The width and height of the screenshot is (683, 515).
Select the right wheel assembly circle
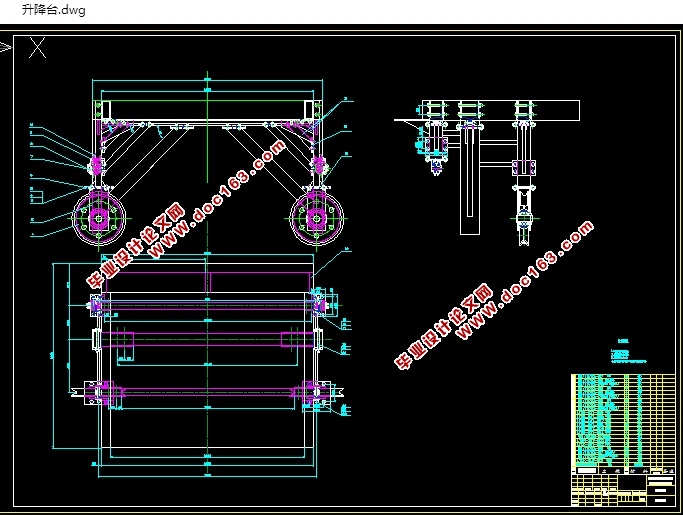tap(317, 218)
